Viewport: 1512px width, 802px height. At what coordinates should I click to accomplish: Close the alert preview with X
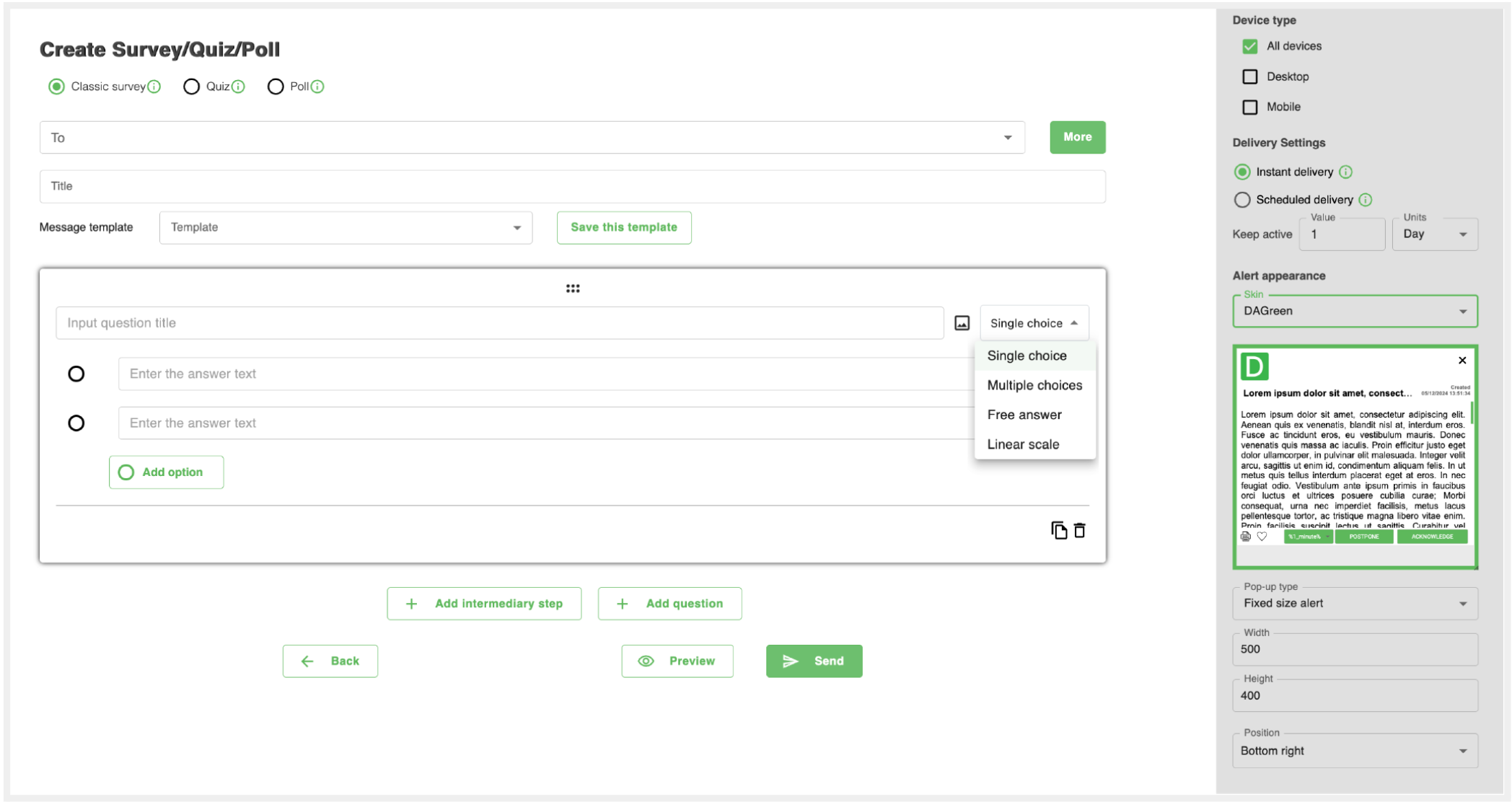coord(1462,361)
